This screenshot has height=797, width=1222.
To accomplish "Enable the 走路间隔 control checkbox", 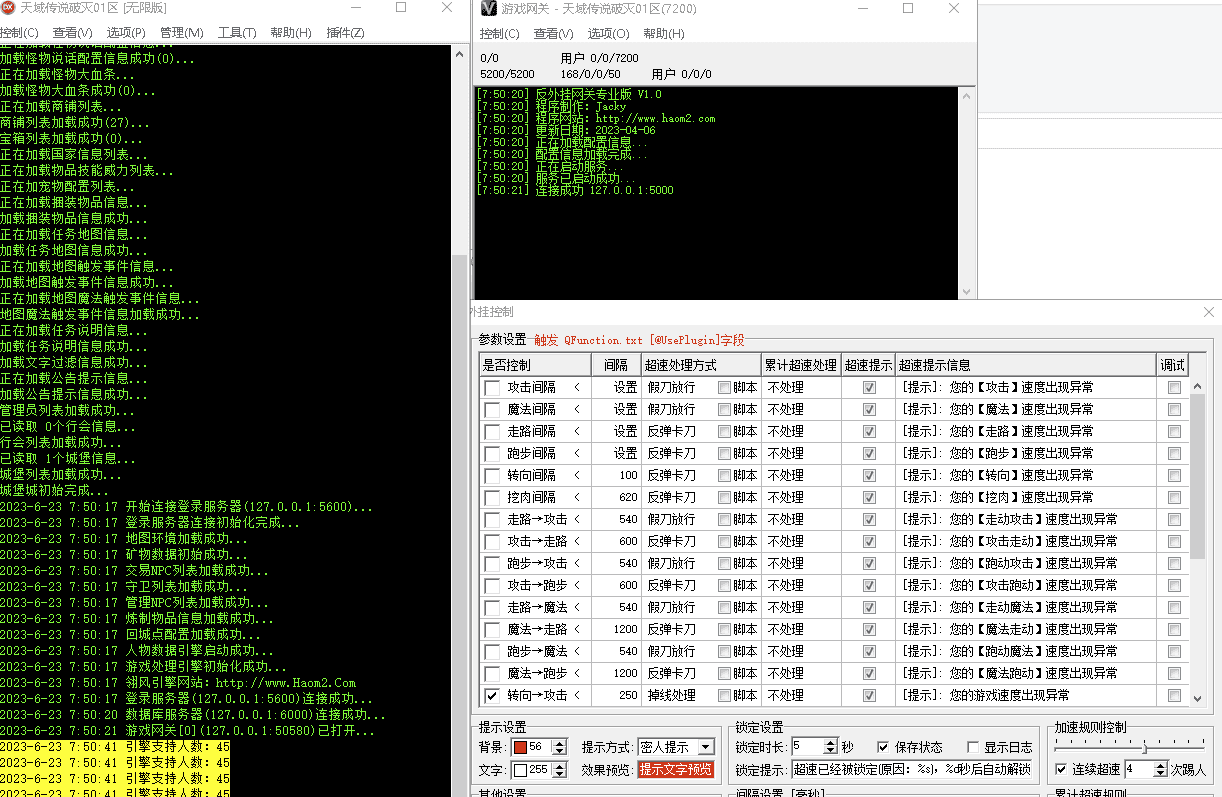I will [x=492, y=431].
